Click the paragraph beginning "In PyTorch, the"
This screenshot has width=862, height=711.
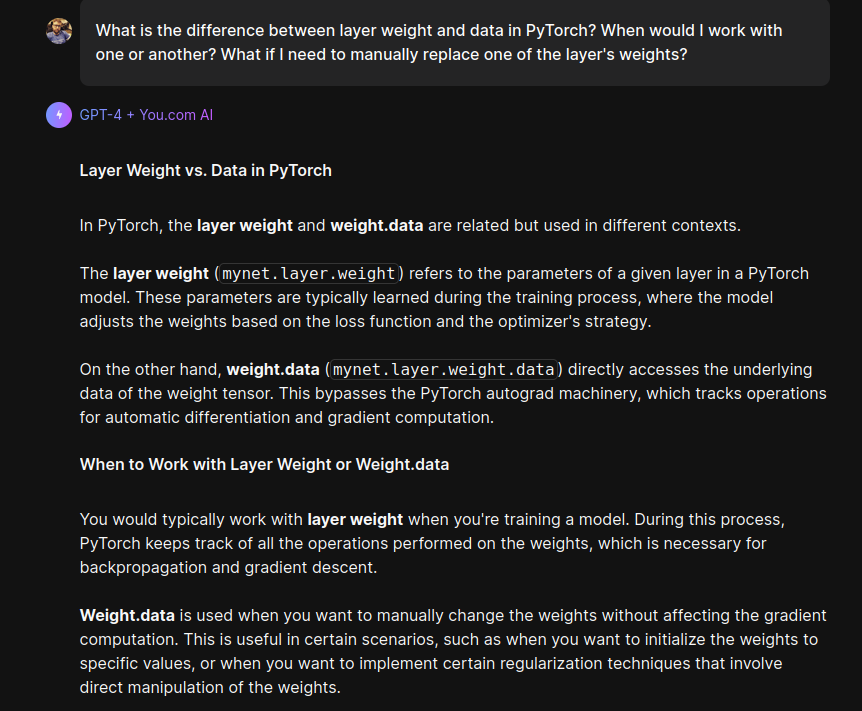tap(410, 225)
